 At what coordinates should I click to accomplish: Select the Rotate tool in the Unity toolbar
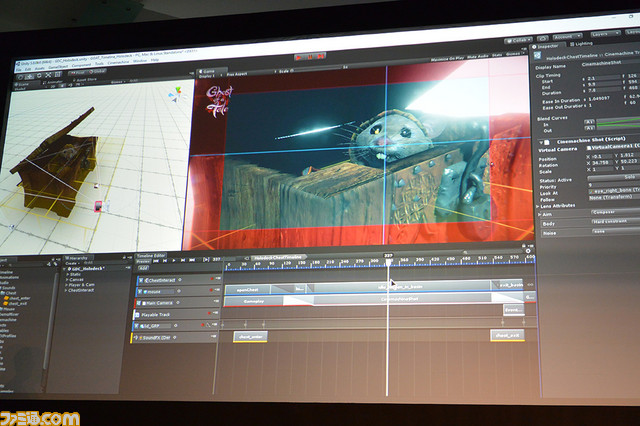coord(39,75)
